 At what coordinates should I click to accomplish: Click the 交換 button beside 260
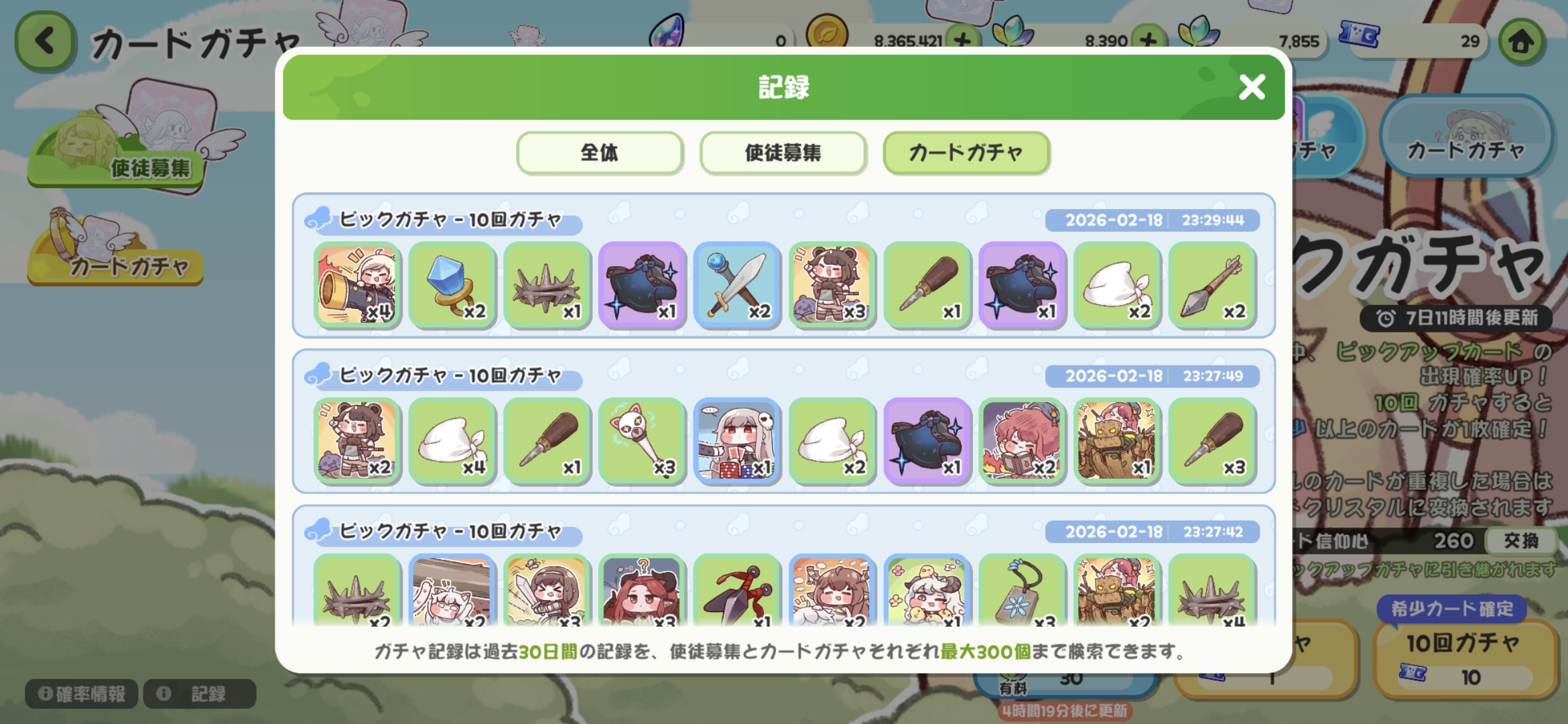tap(1520, 540)
